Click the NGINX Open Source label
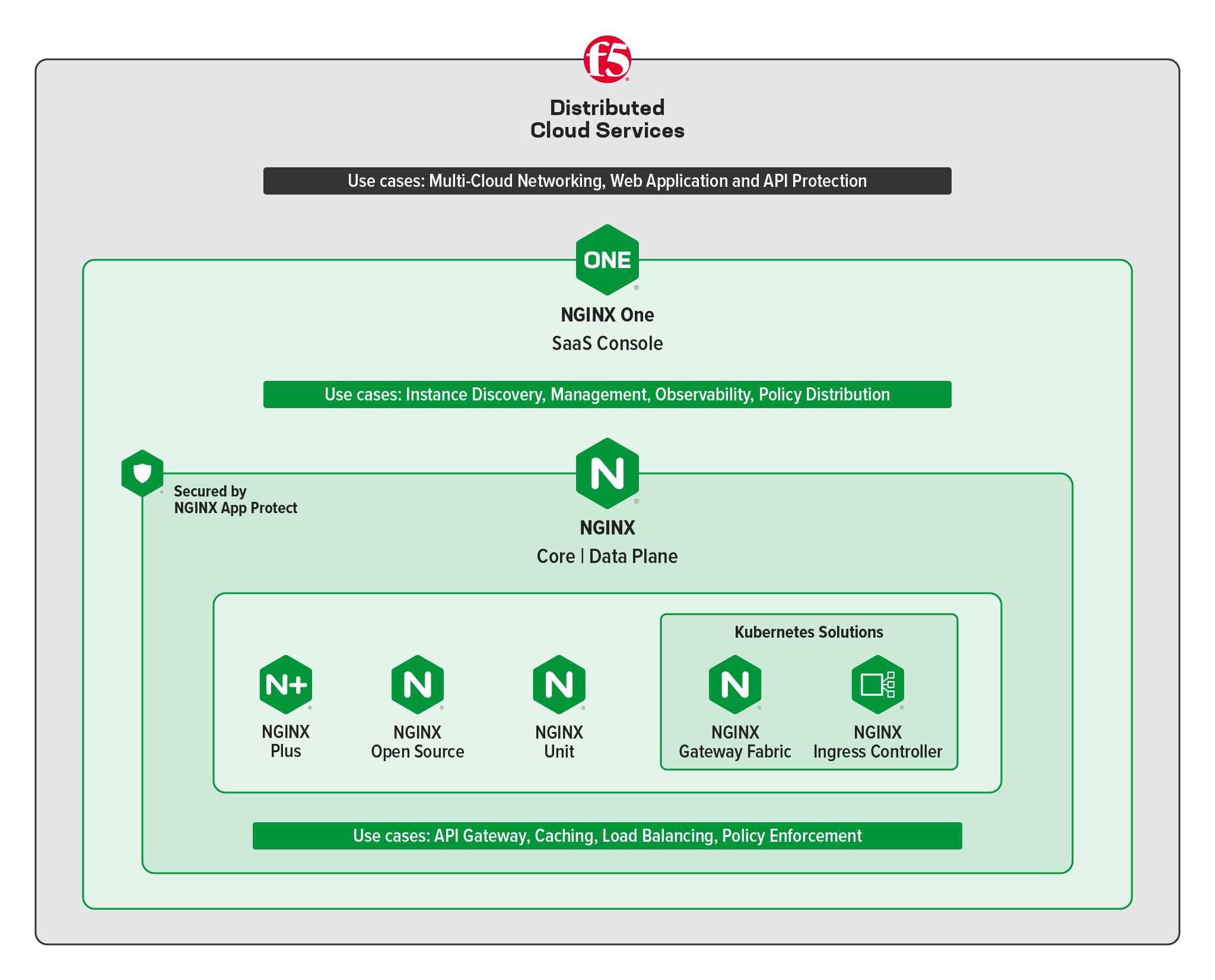 (418, 742)
